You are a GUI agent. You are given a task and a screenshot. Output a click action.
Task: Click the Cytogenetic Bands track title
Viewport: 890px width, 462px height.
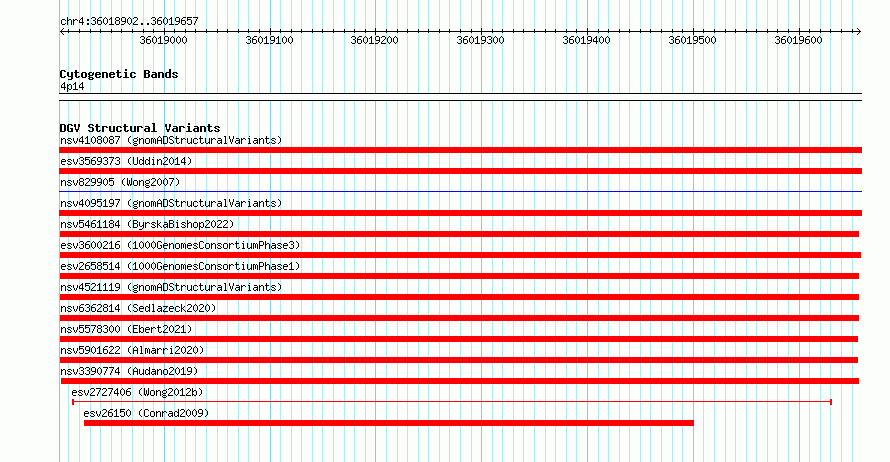[119, 74]
